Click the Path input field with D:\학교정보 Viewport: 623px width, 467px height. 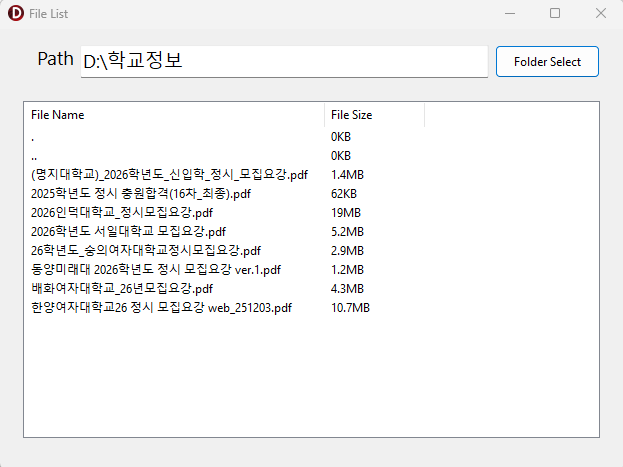pos(284,62)
